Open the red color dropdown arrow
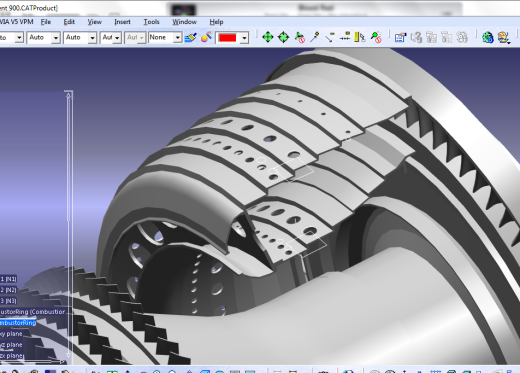This screenshot has width=520, height=373. coord(245,38)
